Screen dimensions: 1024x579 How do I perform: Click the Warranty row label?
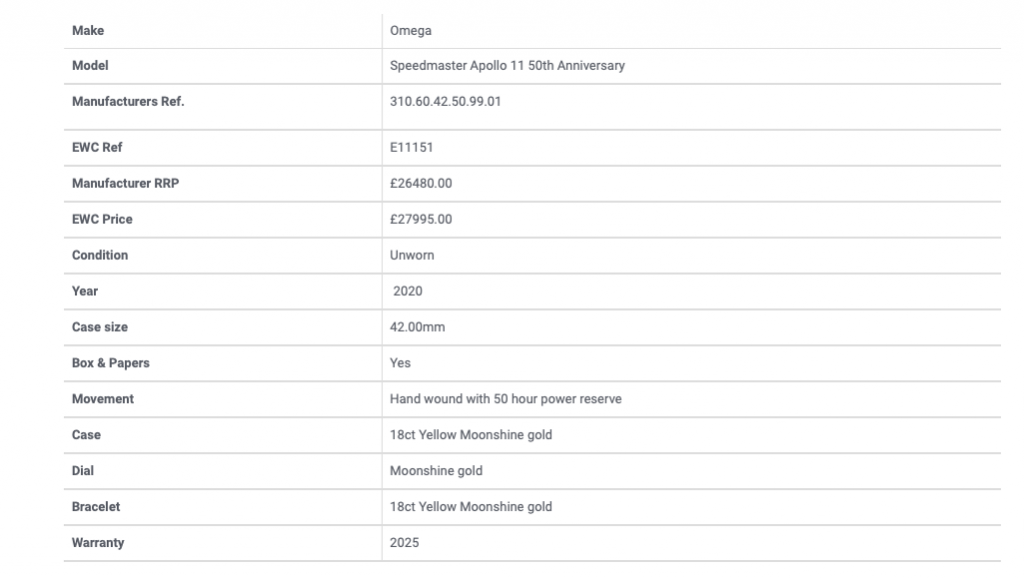98,542
